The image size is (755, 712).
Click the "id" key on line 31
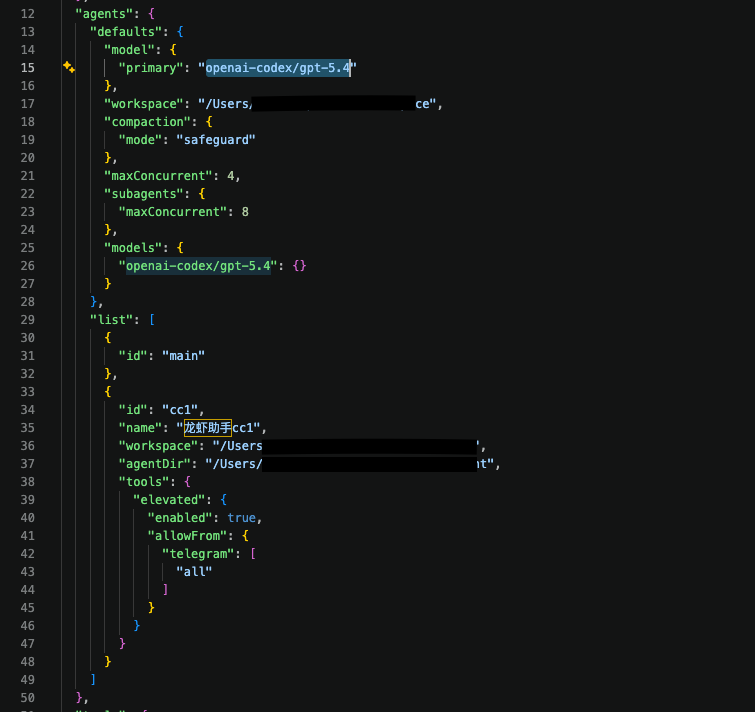point(133,356)
